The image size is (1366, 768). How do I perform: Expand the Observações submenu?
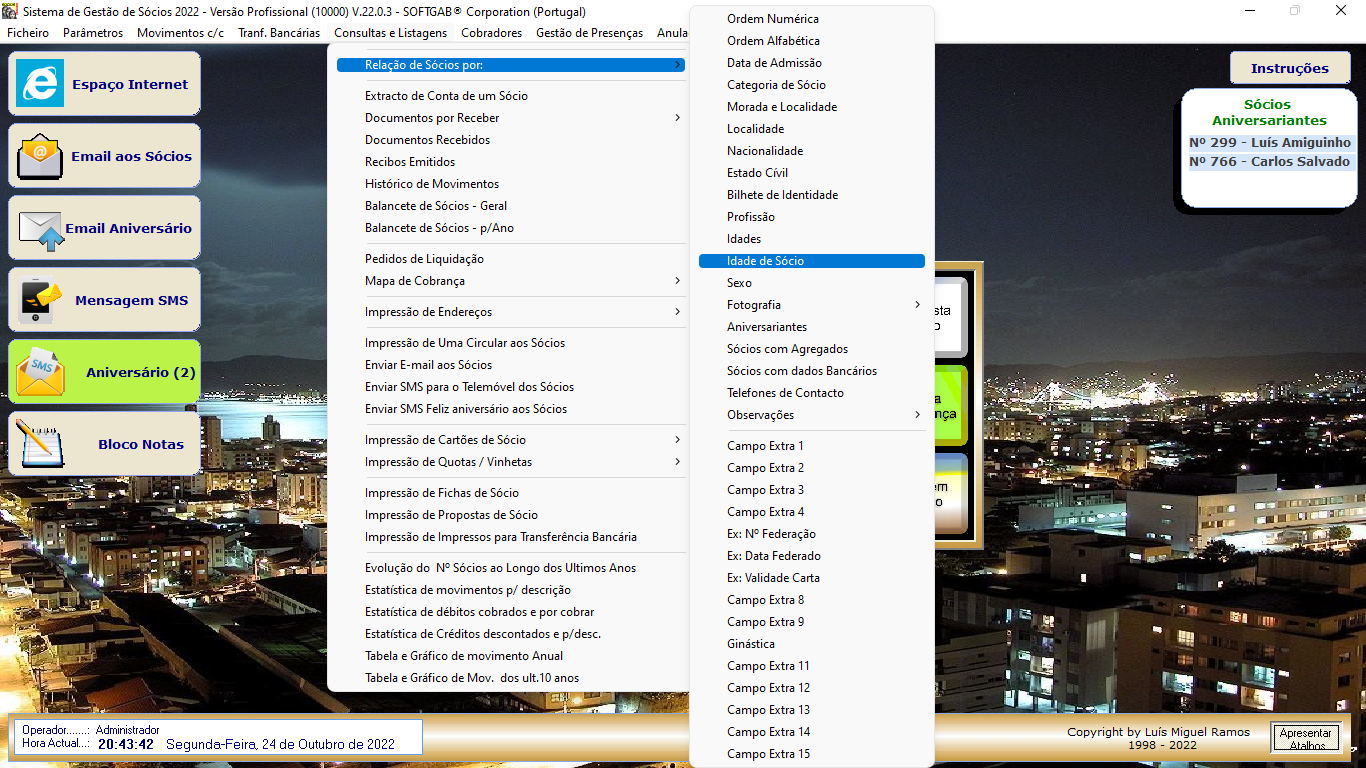click(917, 415)
